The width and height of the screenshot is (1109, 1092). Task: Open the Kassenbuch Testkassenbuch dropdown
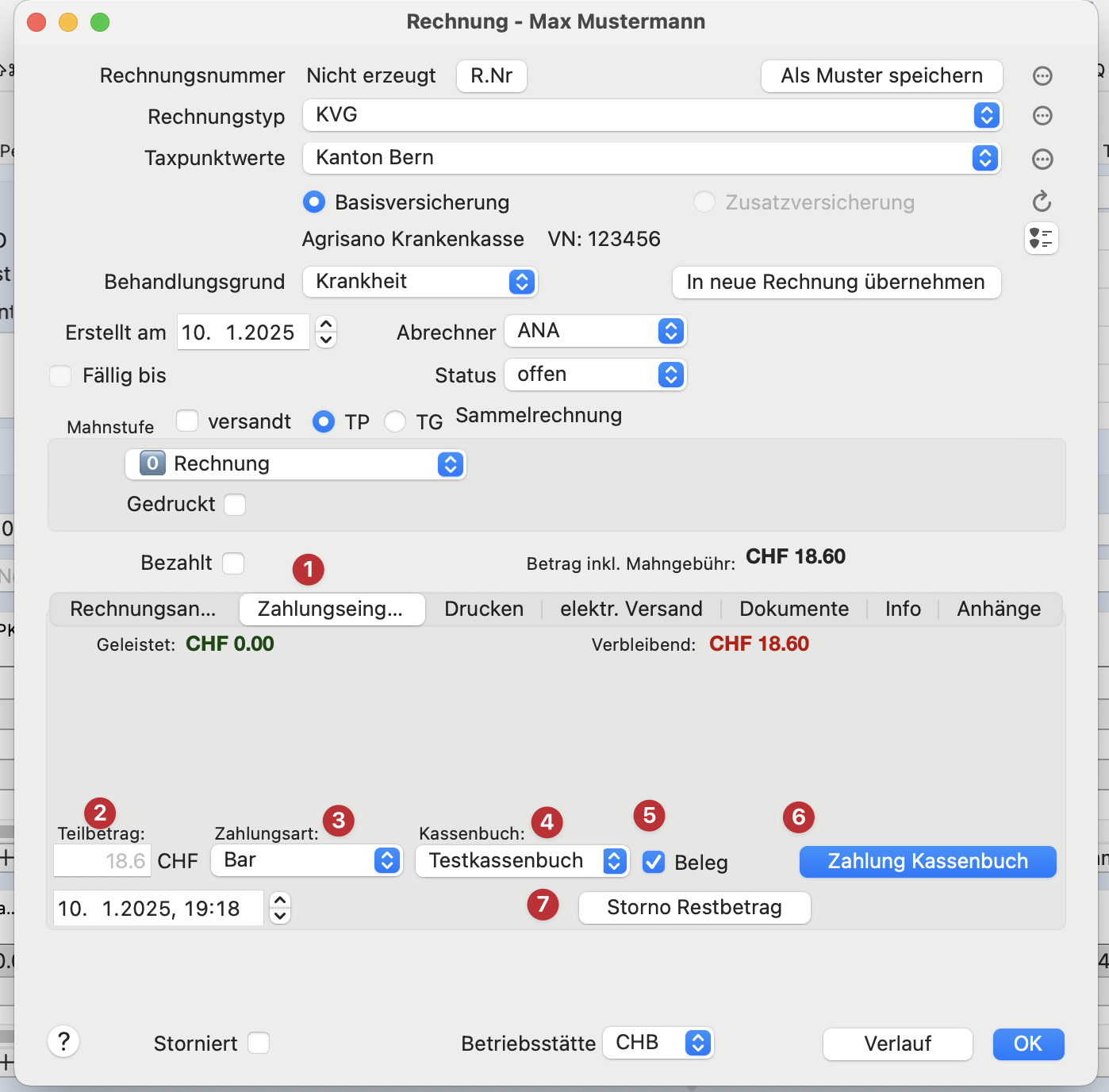(x=523, y=861)
